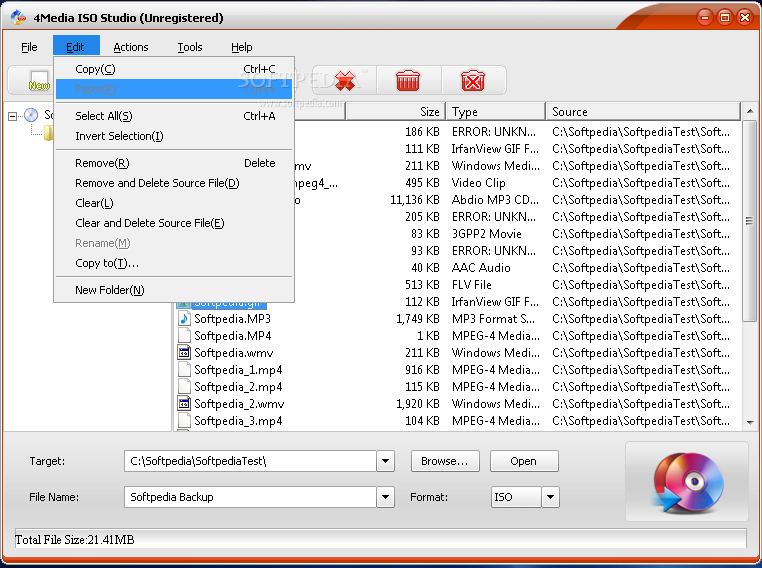This screenshot has width=762, height=568.
Task: Click the 4Media app icon in title bar
Action: [18, 17]
